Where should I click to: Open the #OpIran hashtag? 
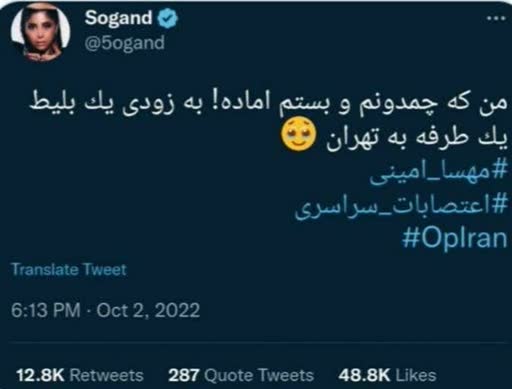click(455, 239)
